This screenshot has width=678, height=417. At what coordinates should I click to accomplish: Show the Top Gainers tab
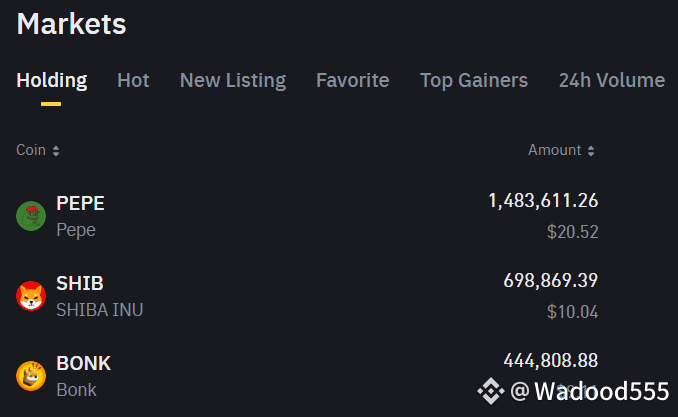coord(474,80)
